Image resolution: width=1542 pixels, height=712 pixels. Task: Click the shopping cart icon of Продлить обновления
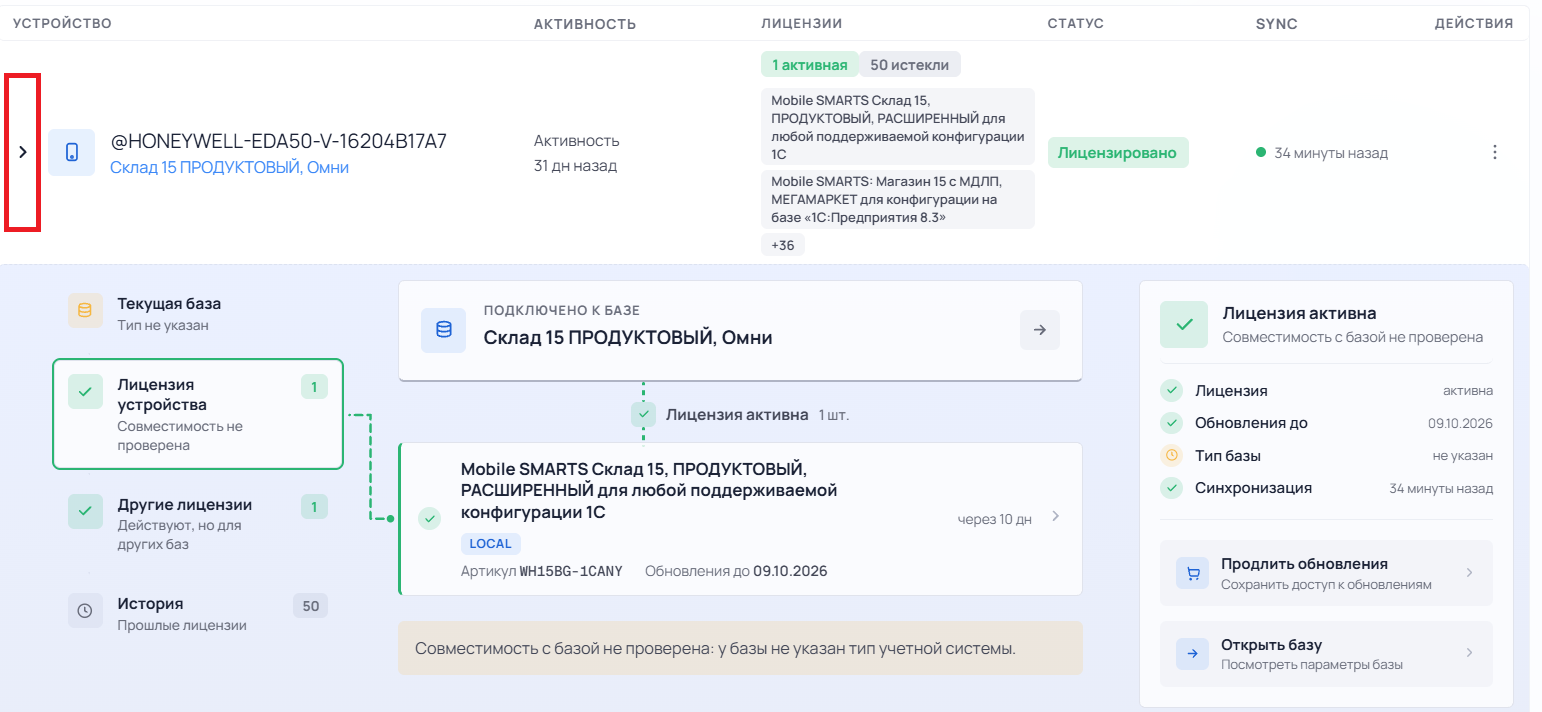pyautogui.click(x=1192, y=573)
